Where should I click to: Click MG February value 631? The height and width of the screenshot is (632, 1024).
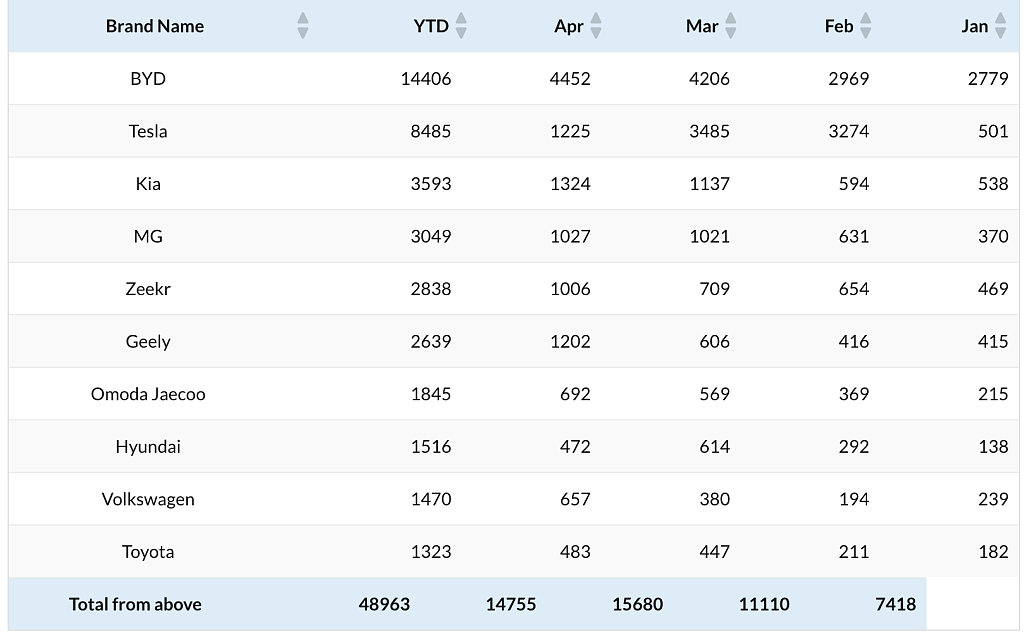tap(854, 236)
